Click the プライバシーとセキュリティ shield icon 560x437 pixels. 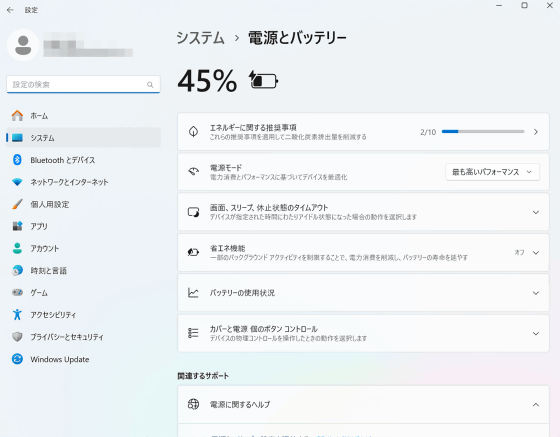[17, 337]
